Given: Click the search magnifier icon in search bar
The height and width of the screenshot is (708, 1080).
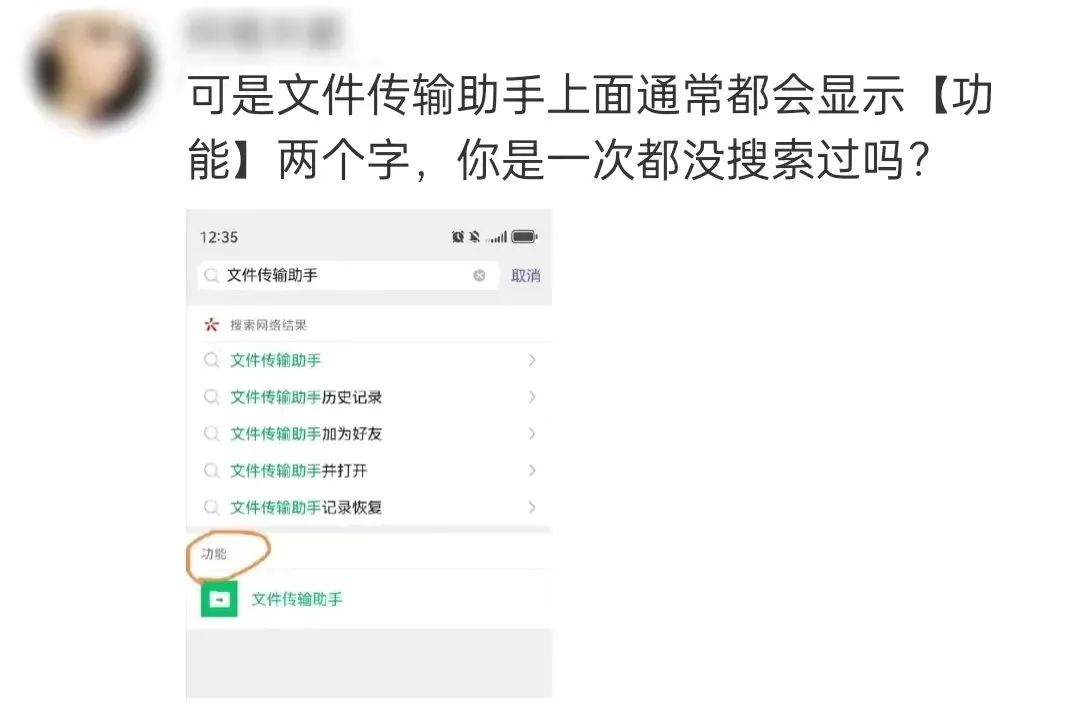Looking at the screenshot, I should pos(211,275).
